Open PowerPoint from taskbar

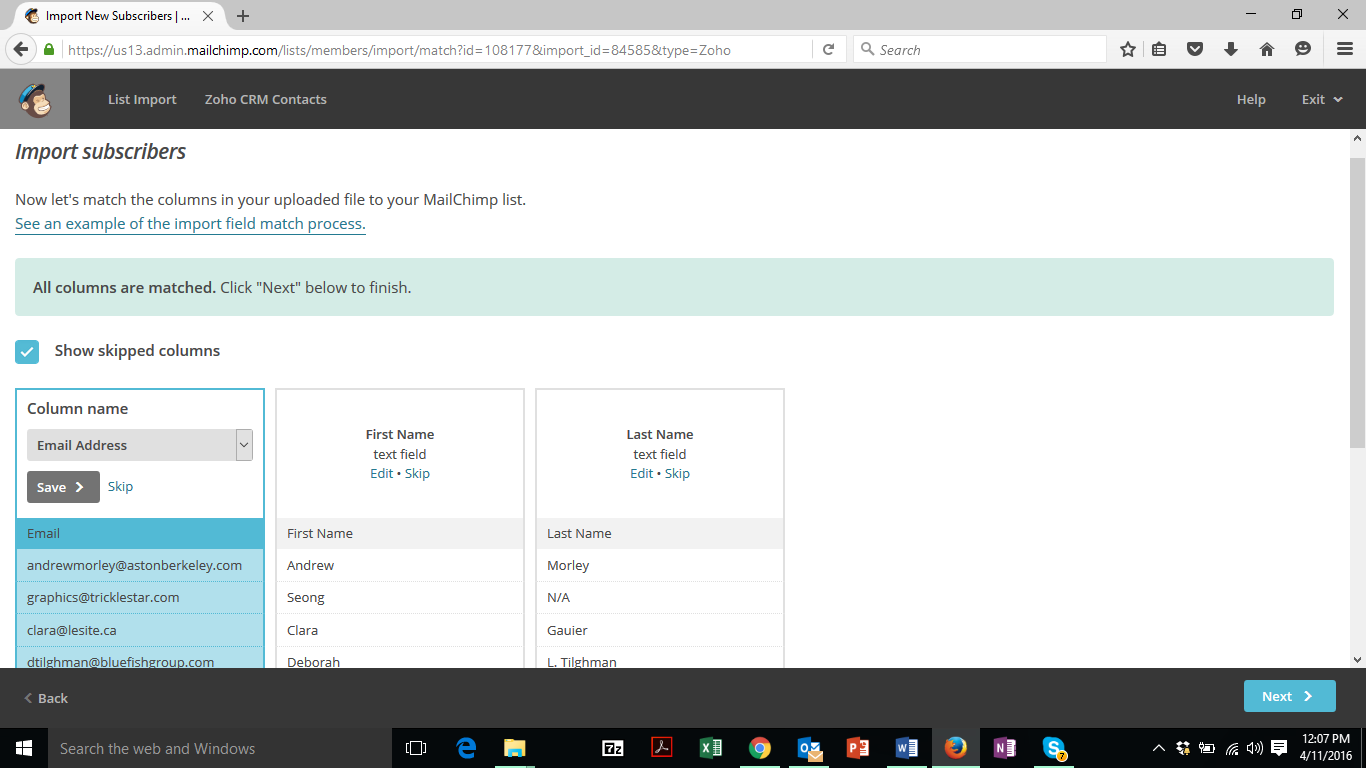tap(858, 748)
